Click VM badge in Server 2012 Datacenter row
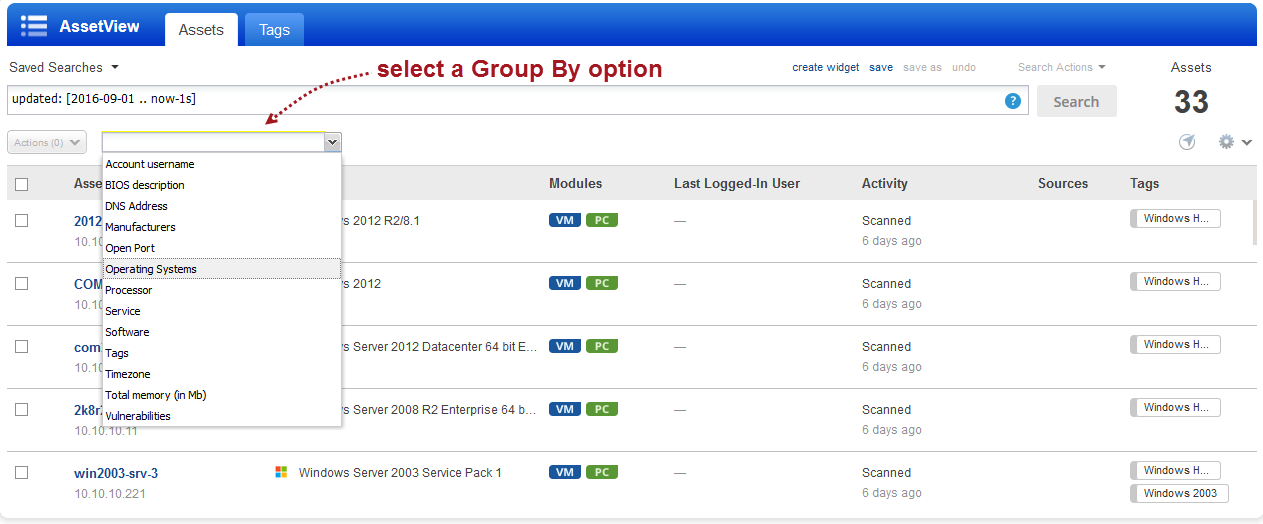 pos(565,346)
